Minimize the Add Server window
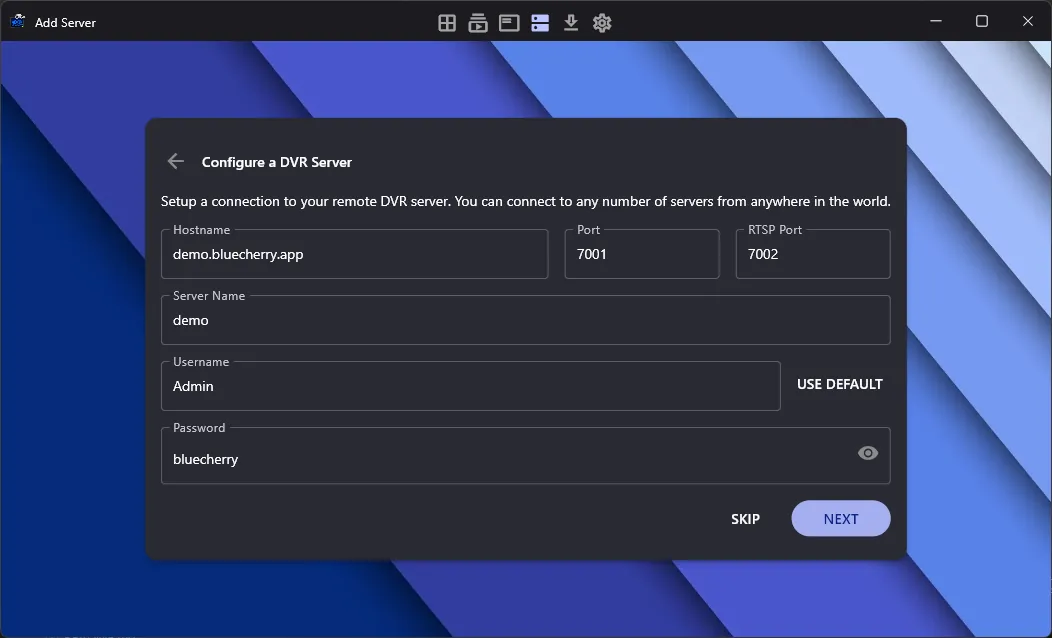 coord(936,21)
